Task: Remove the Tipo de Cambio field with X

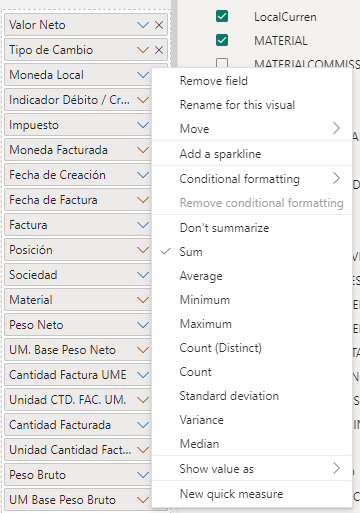Action: [159, 50]
